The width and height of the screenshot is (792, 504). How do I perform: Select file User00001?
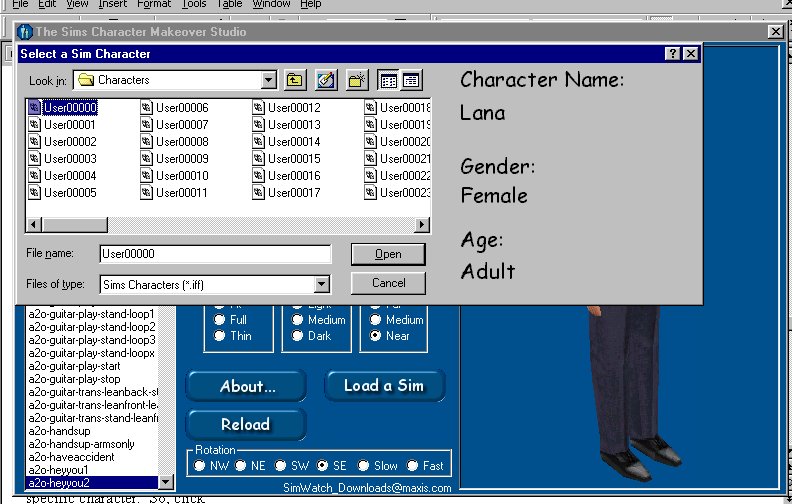[62, 125]
